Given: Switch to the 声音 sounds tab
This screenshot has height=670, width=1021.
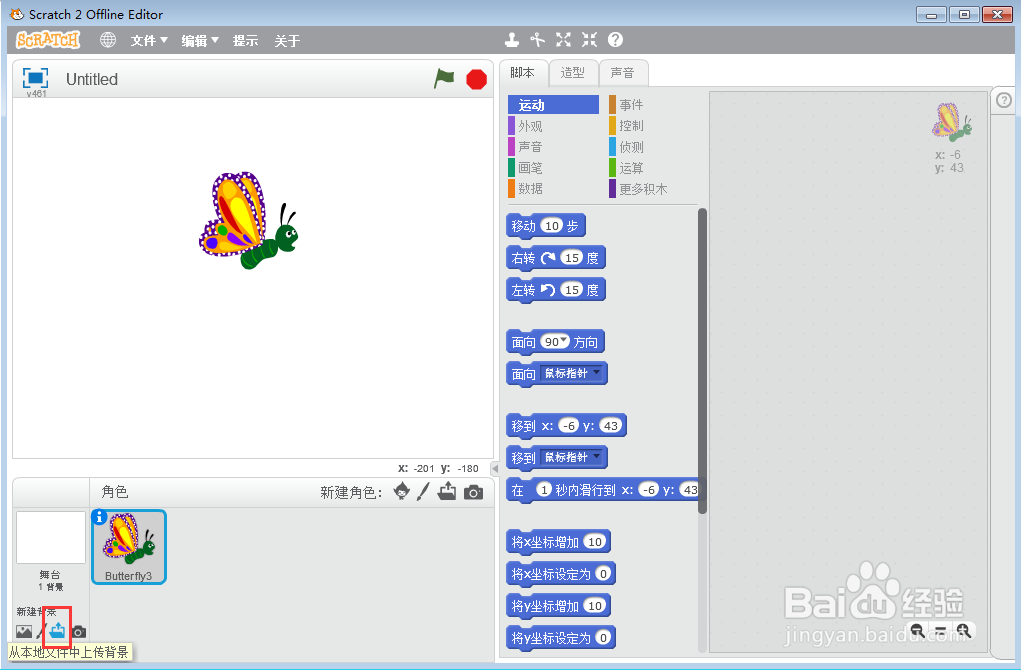Looking at the screenshot, I should point(623,73).
